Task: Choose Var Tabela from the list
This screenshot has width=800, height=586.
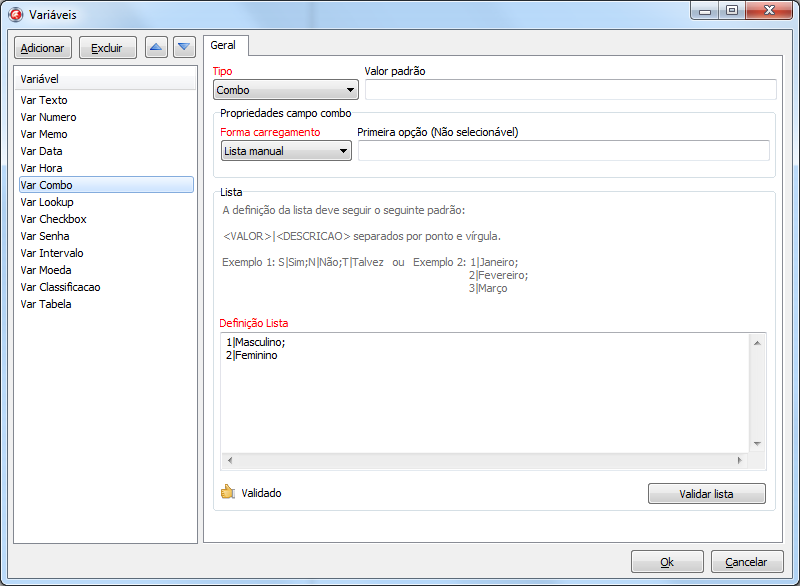Action: click(46, 304)
